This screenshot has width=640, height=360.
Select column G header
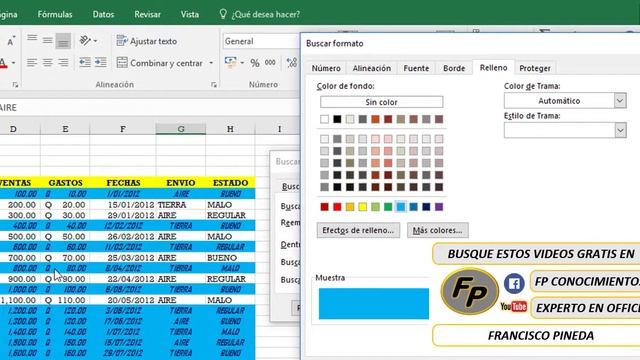[x=181, y=129]
